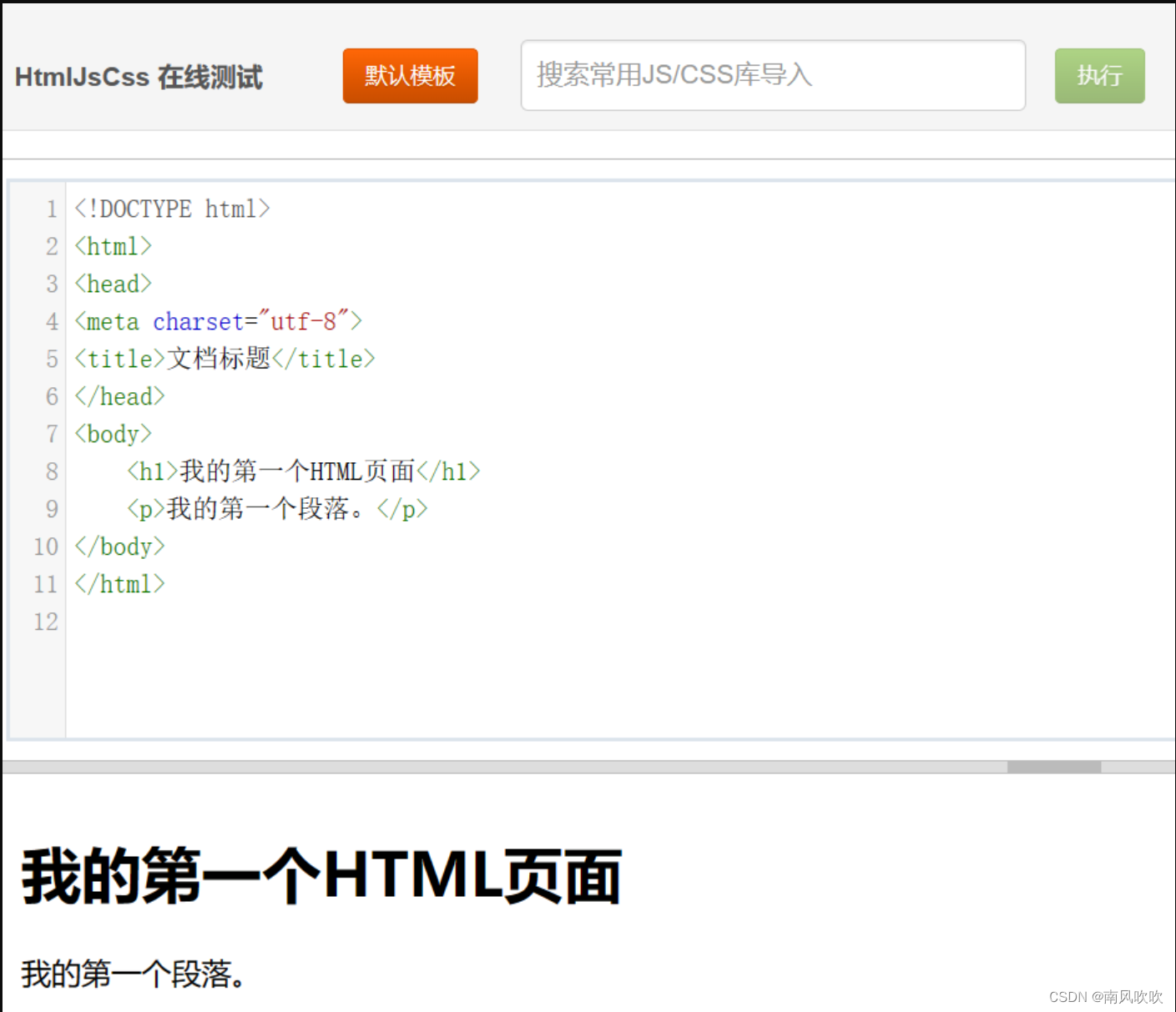Click line number 12 in gutter
The width and height of the screenshot is (1176, 1012).
(46, 622)
